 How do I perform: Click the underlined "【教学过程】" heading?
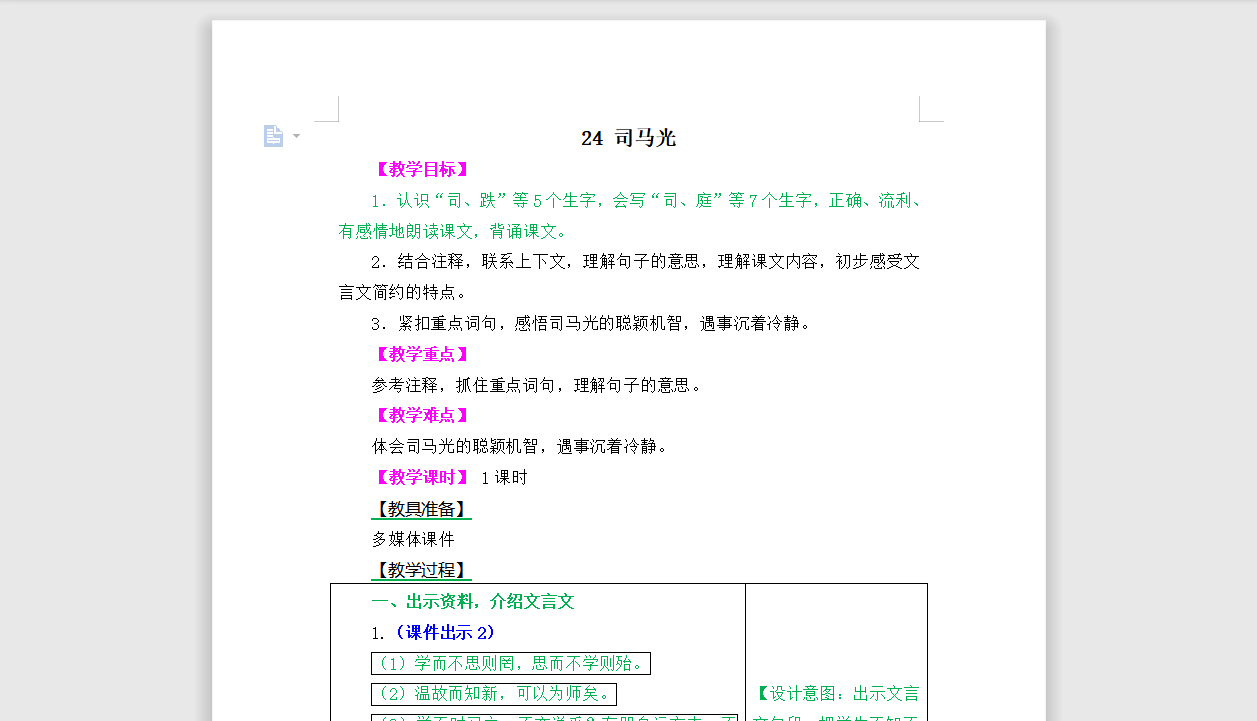point(420,570)
